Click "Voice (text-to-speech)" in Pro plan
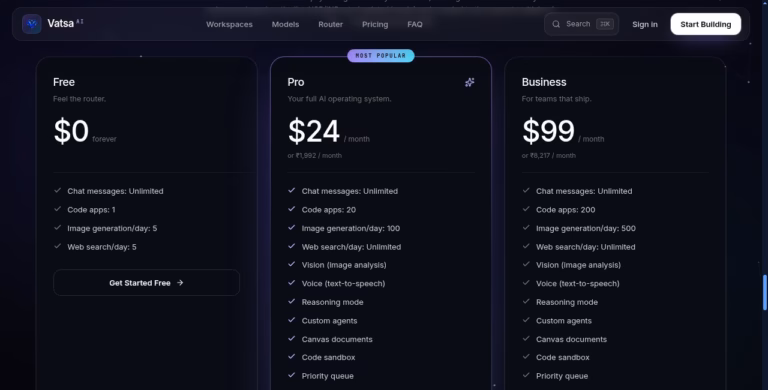 pos(343,284)
